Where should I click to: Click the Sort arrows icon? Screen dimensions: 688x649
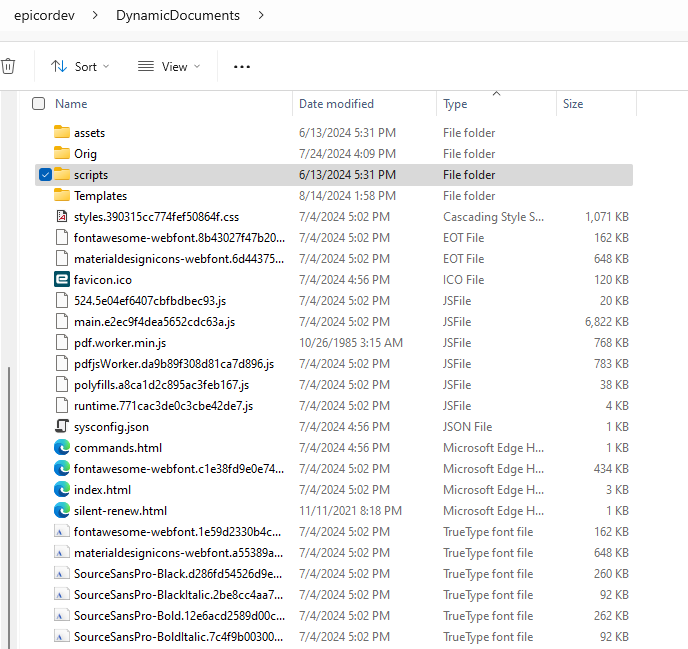click(59, 66)
